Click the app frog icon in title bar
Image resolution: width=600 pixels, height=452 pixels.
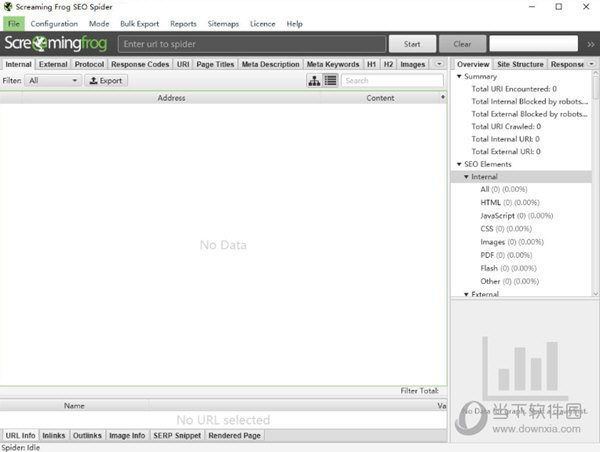(8, 7)
